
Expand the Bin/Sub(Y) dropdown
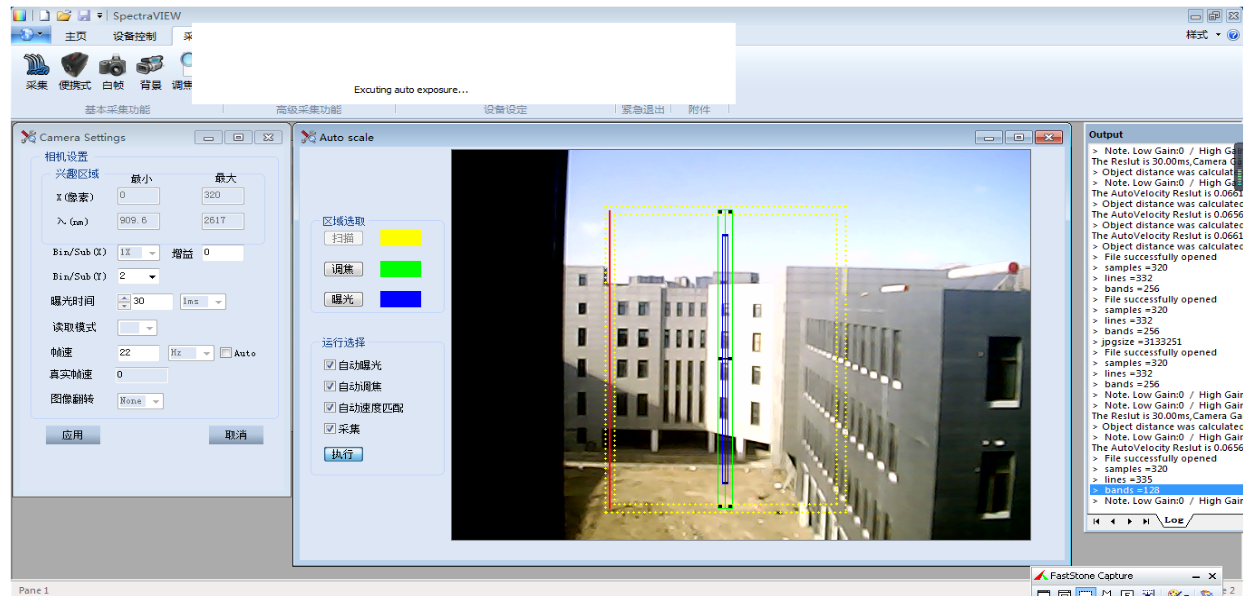click(x=152, y=277)
